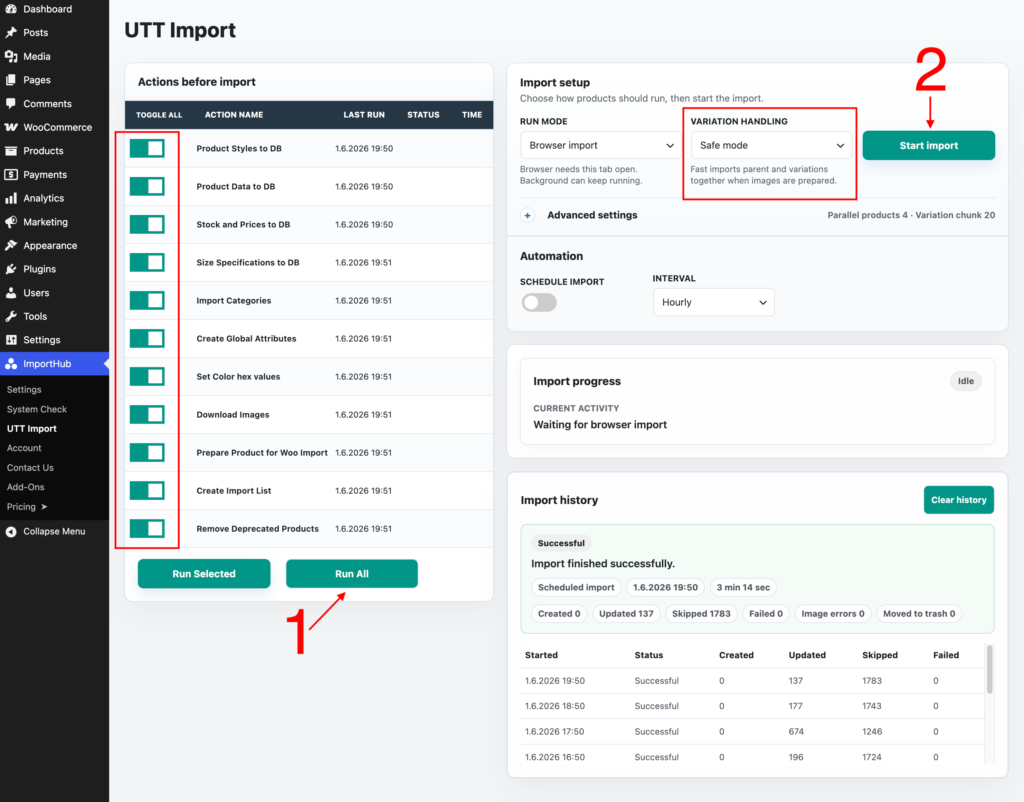Toggle Size Specifications to DB switch
1024x802 pixels.
click(147, 263)
